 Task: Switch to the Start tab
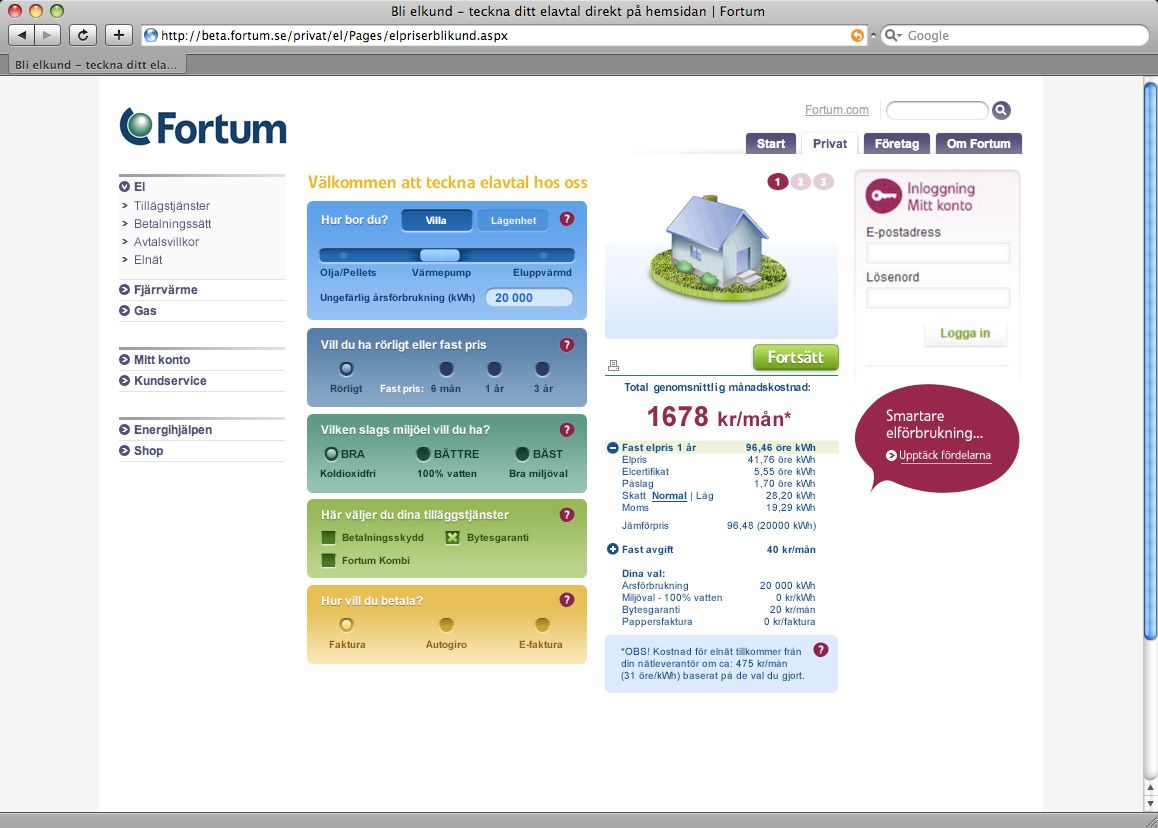point(771,144)
